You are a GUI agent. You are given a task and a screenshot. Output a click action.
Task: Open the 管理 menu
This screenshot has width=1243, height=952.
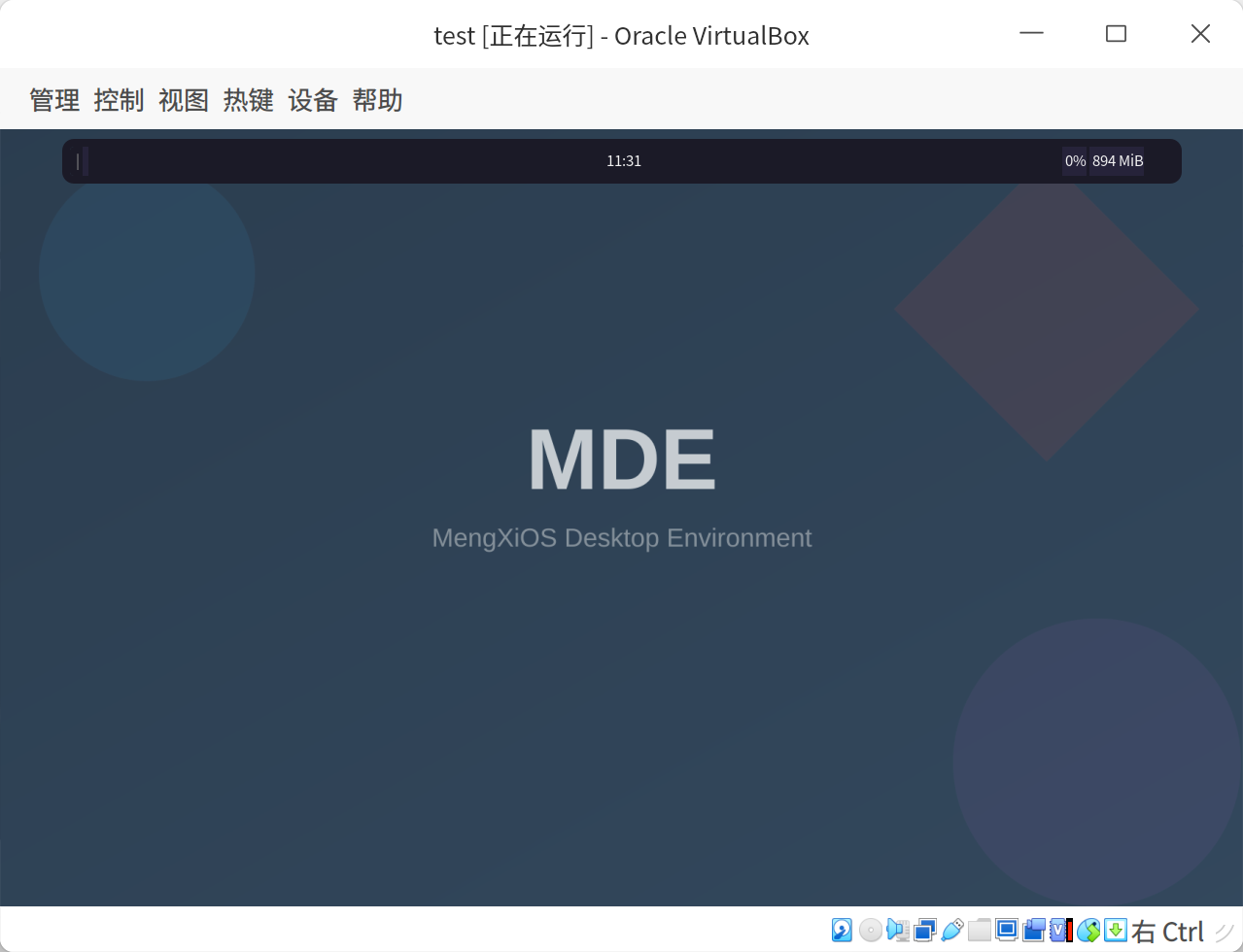coord(54,100)
